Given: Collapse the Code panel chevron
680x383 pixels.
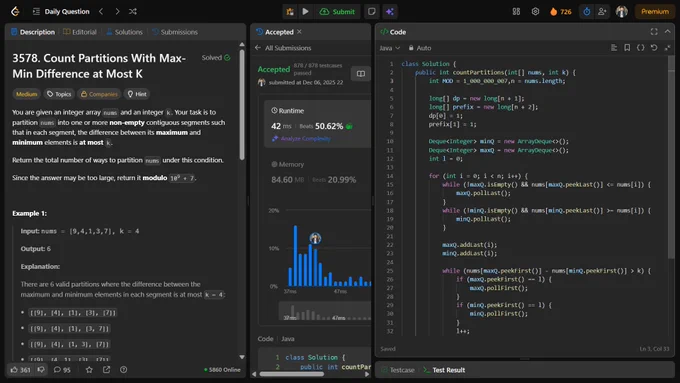Looking at the screenshot, I should (667, 32).
